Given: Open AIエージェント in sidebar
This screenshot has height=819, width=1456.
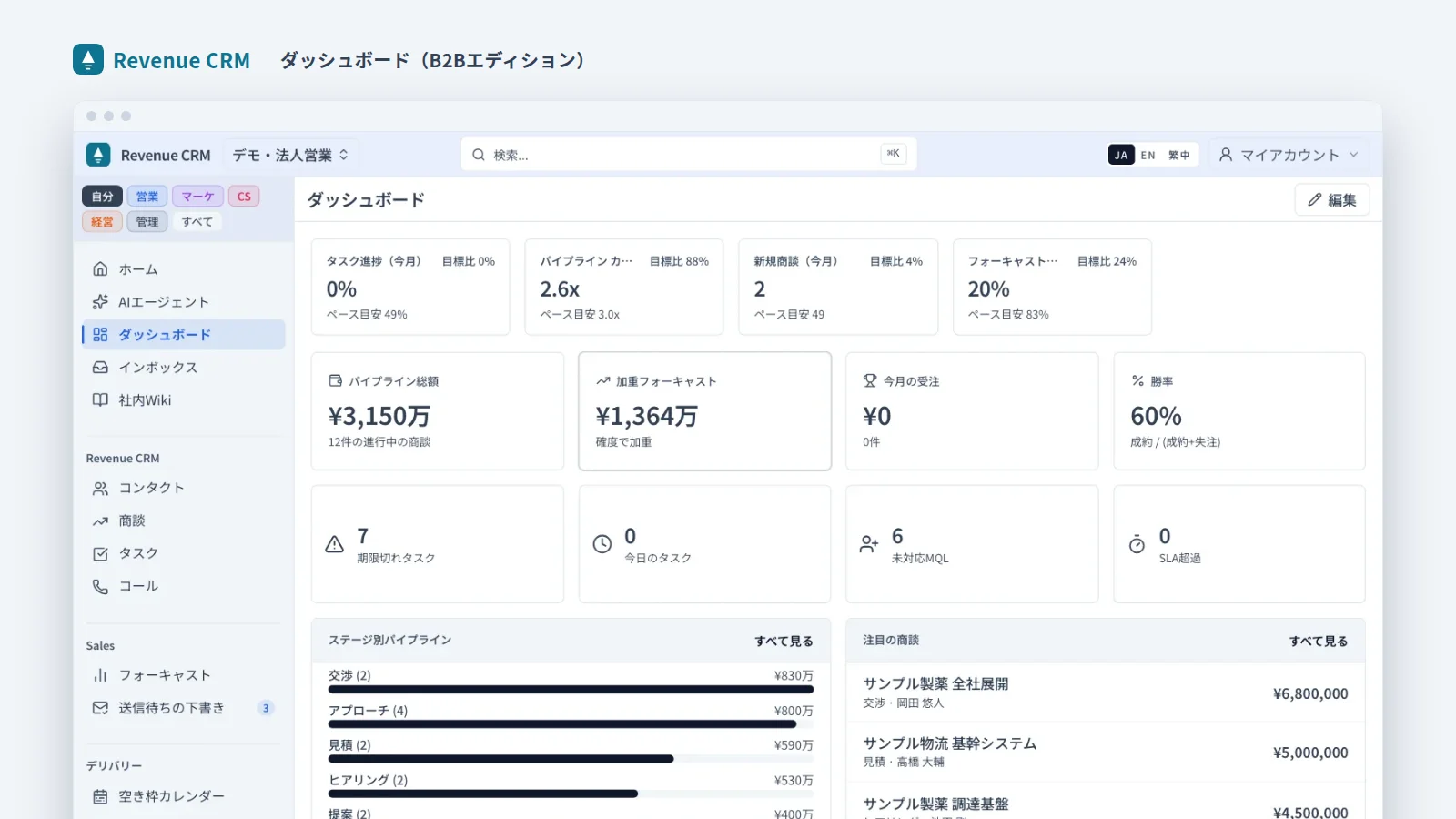Looking at the screenshot, I should (x=184, y=302).
